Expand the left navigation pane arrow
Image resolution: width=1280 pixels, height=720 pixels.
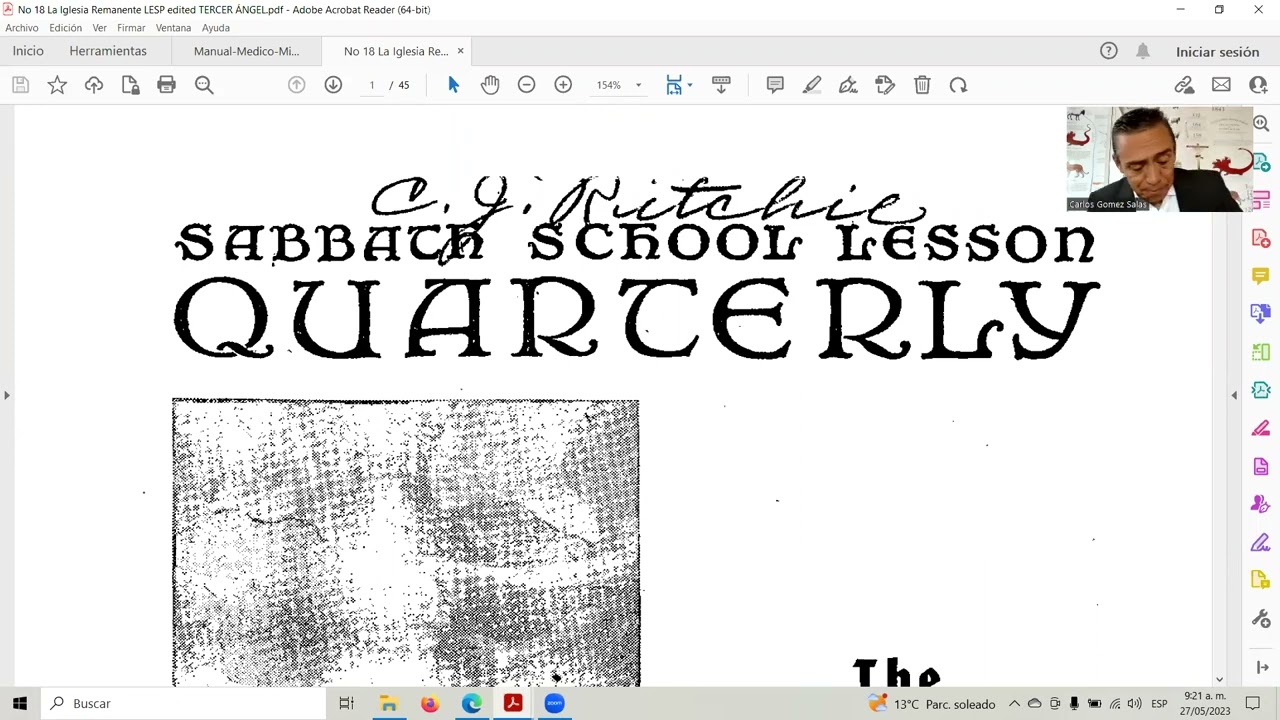[7, 395]
